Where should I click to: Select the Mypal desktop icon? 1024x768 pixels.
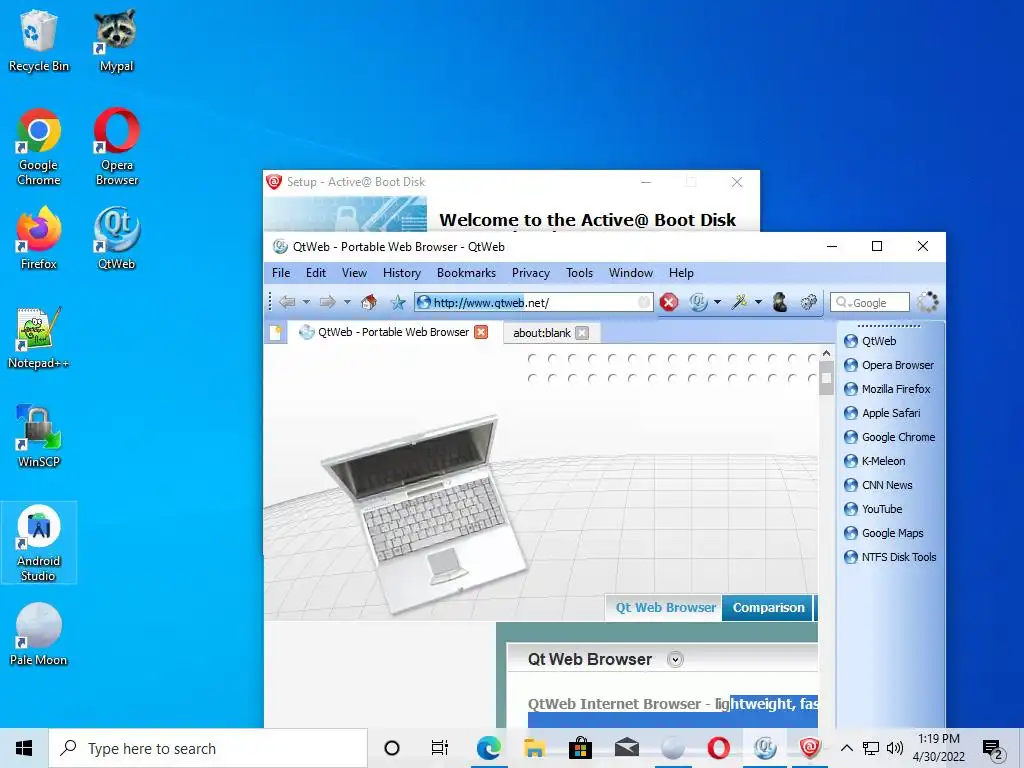pos(116,41)
